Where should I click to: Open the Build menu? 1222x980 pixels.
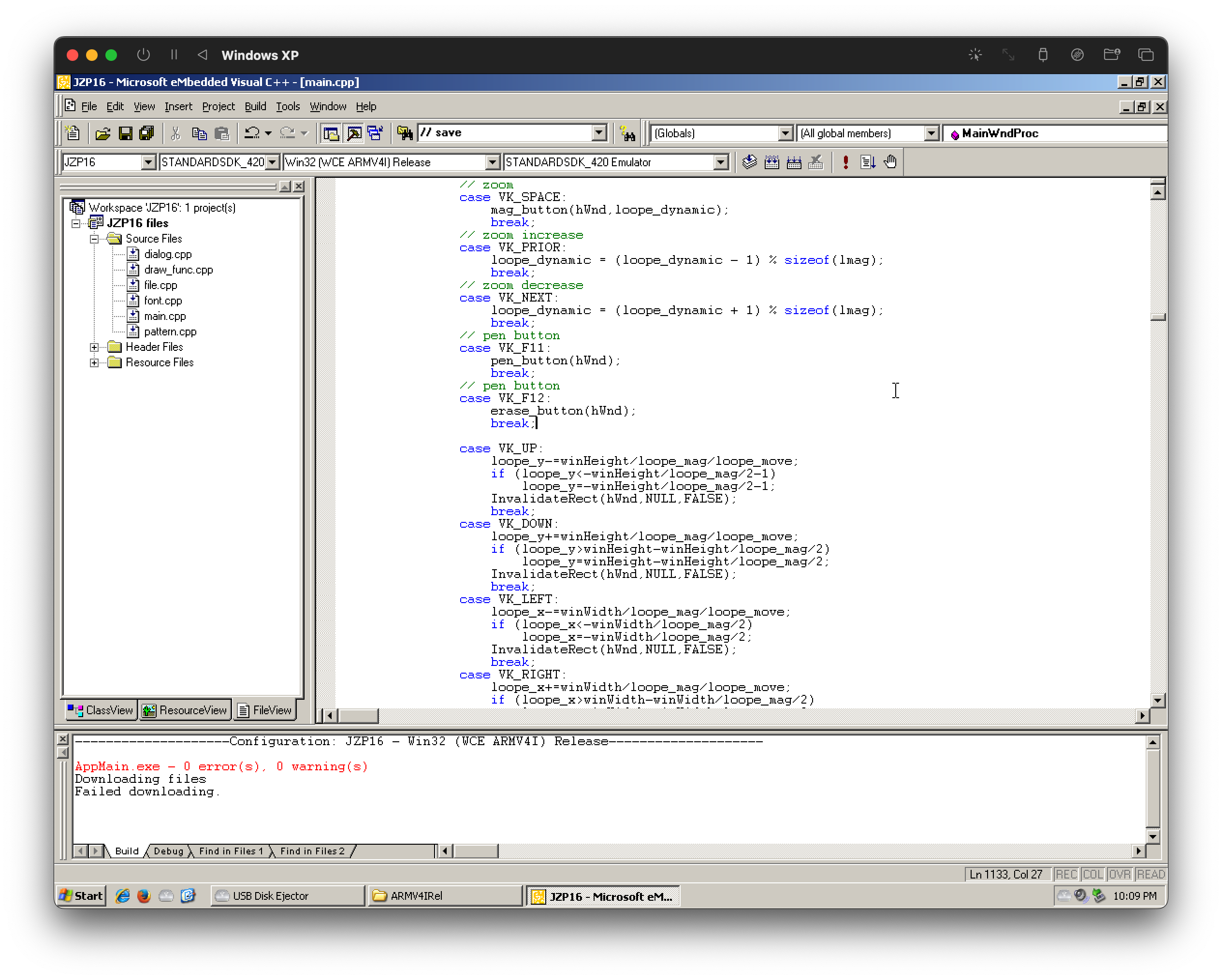tap(255, 106)
